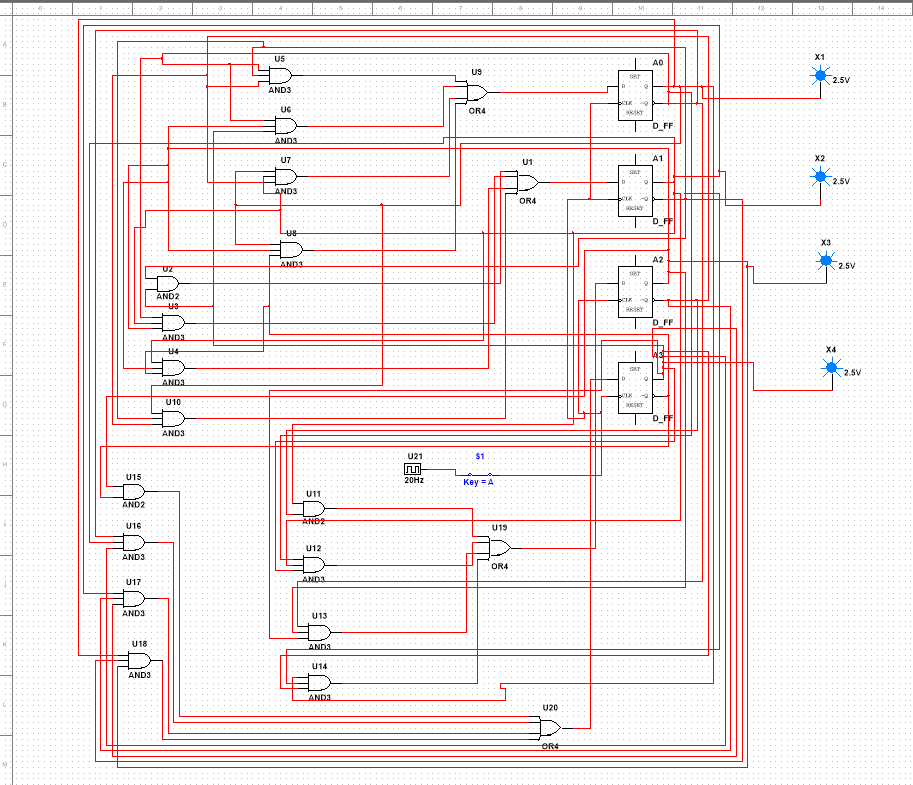The image size is (913, 785).
Task: Select the A3 D flip-flop
Action: 635,387
